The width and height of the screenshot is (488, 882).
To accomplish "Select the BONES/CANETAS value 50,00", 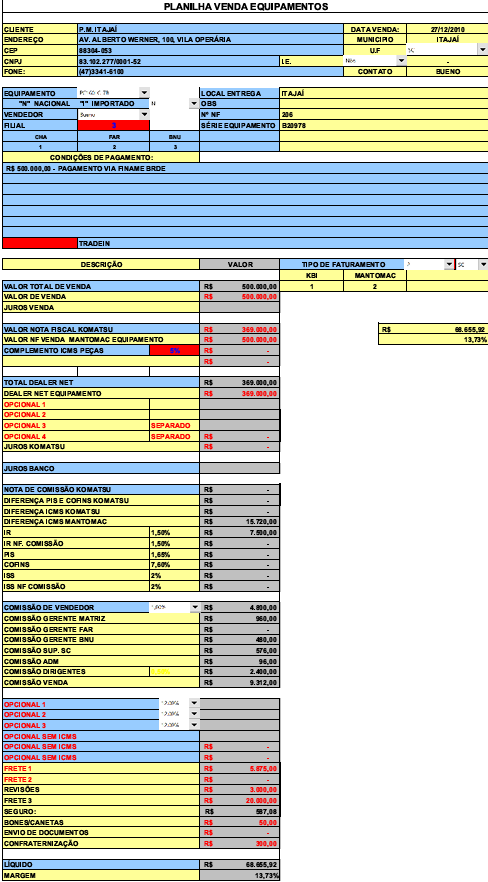I will click(x=240, y=822).
